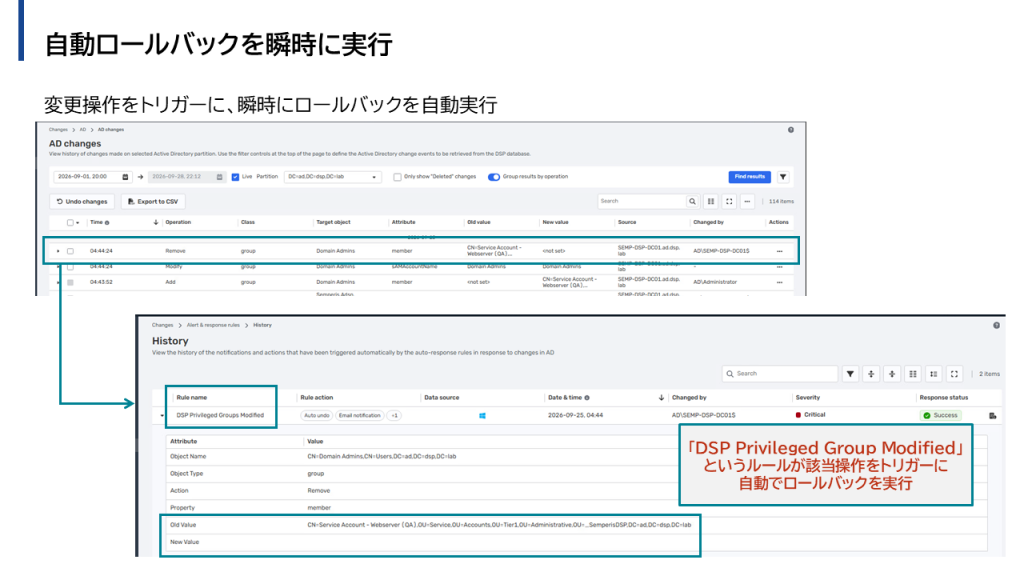Open dropdown arrow next to select-all checkbox
This screenshot has height=576, width=1024.
[x=78, y=223]
